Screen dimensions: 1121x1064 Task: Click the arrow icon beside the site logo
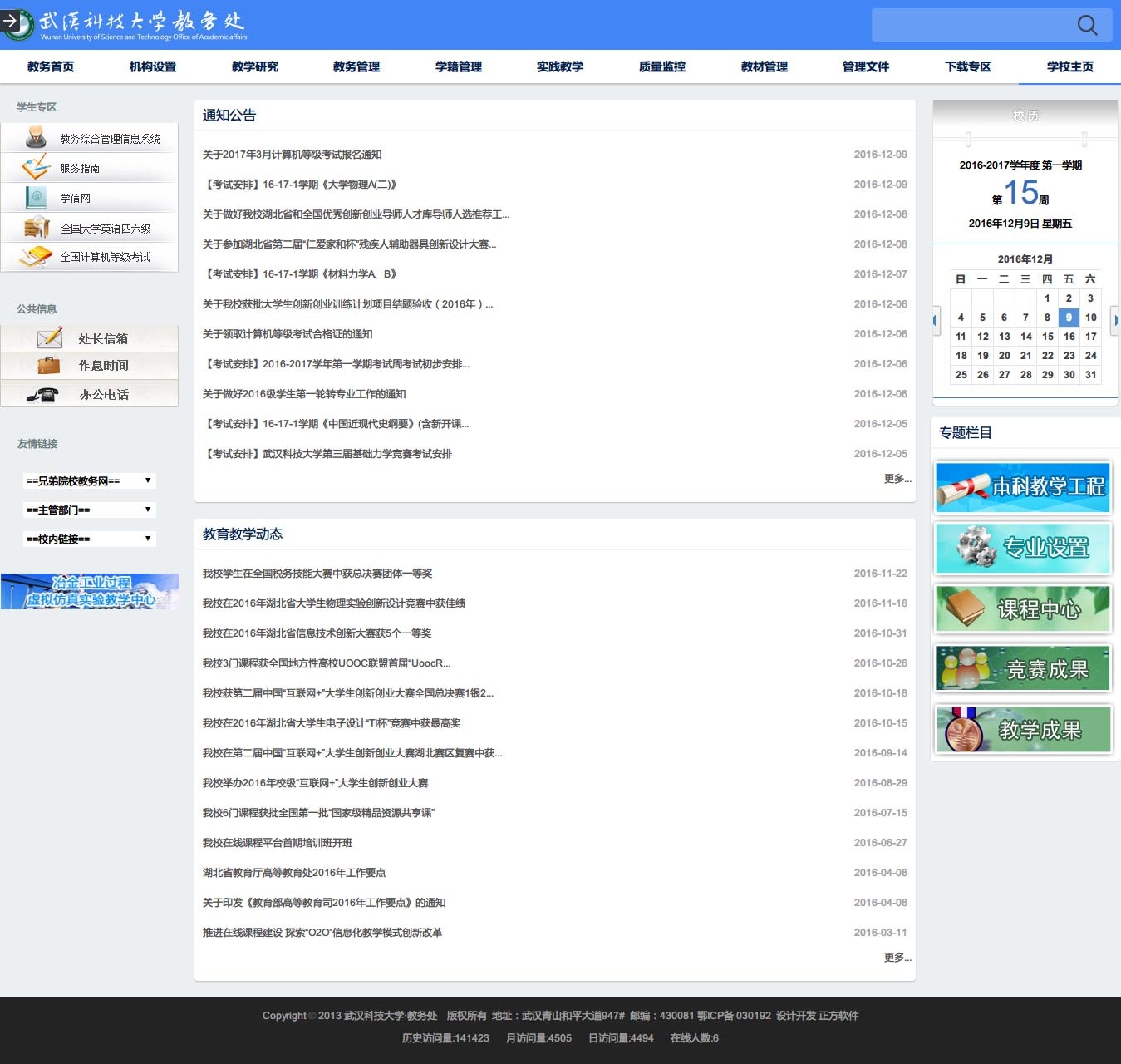(x=10, y=21)
